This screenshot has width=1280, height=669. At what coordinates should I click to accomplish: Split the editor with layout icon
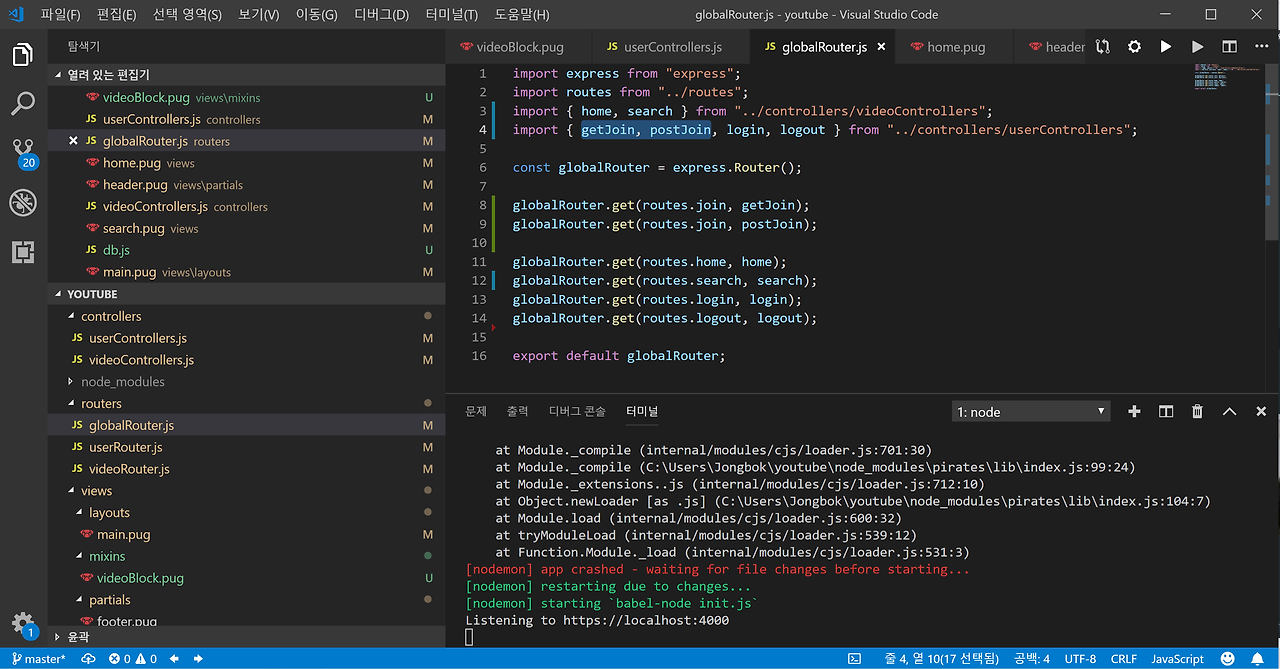1229,47
